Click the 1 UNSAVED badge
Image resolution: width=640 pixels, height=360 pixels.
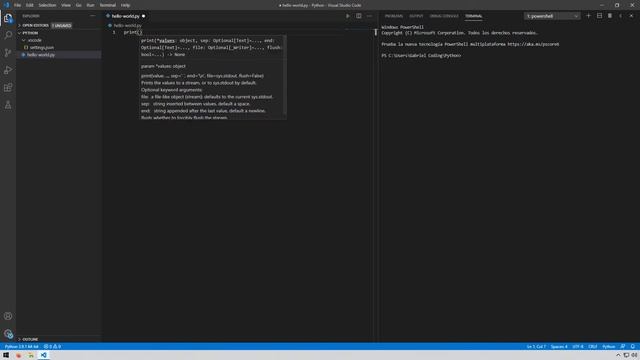(62, 25)
